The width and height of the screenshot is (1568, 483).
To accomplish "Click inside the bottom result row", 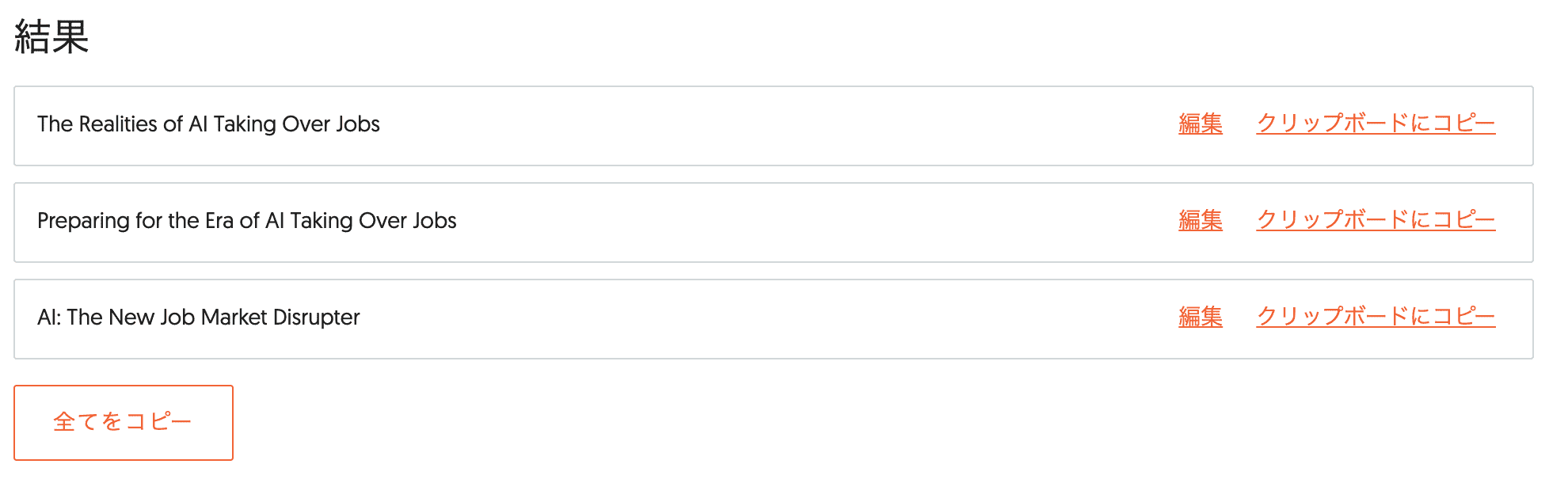I will [713, 318].
